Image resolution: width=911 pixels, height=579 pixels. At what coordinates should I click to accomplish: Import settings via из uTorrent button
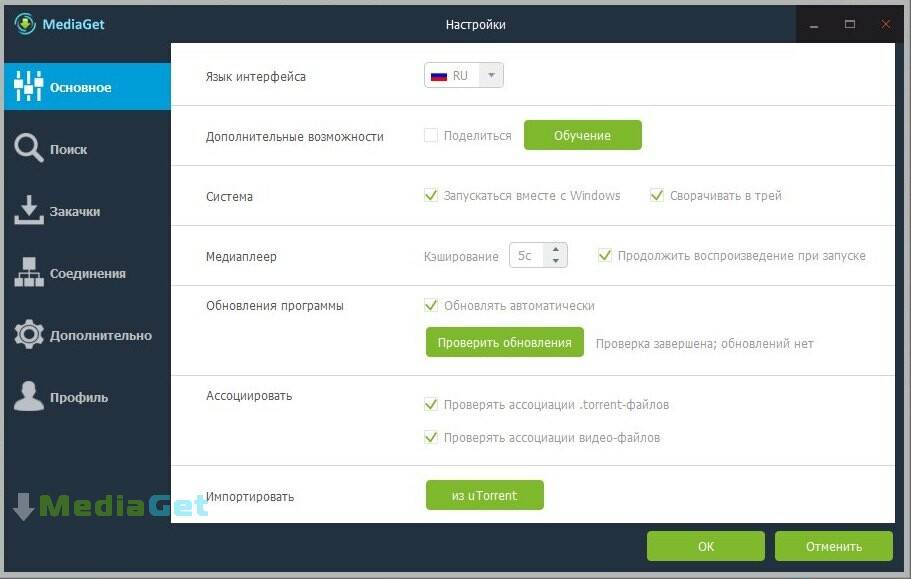[x=484, y=496]
